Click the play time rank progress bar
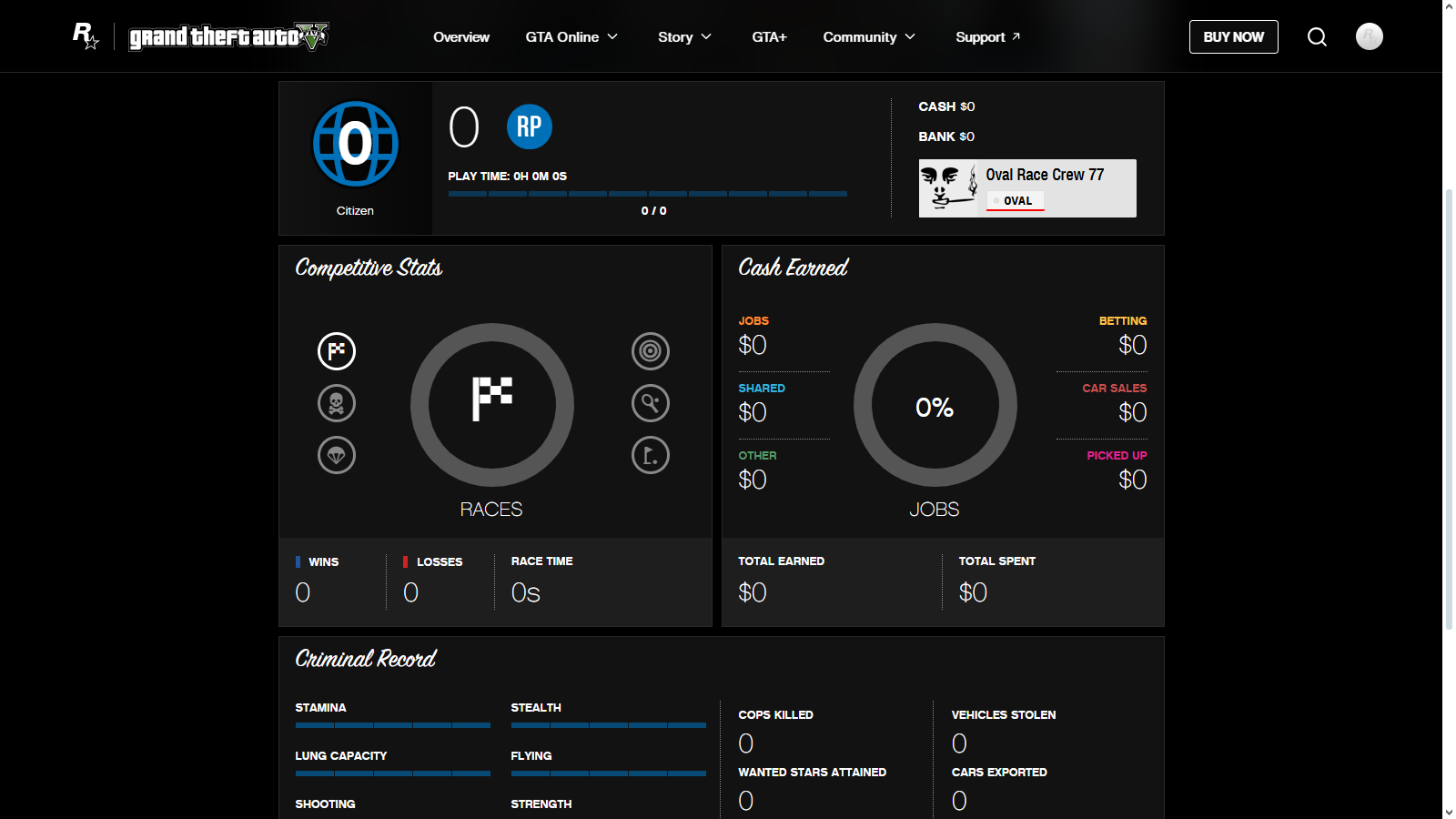 (648, 194)
